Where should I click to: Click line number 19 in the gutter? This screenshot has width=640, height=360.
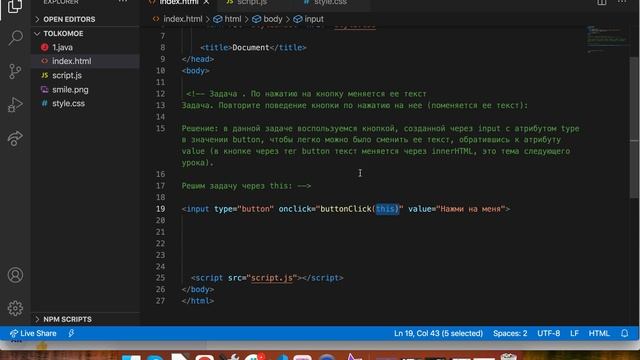pyautogui.click(x=160, y=209)
